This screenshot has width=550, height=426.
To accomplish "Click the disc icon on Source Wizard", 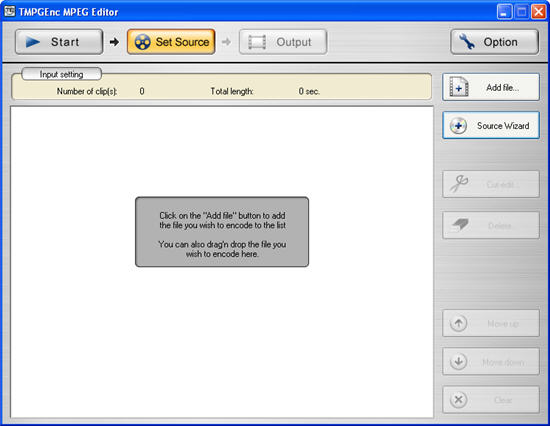I will tap(458, 126).
